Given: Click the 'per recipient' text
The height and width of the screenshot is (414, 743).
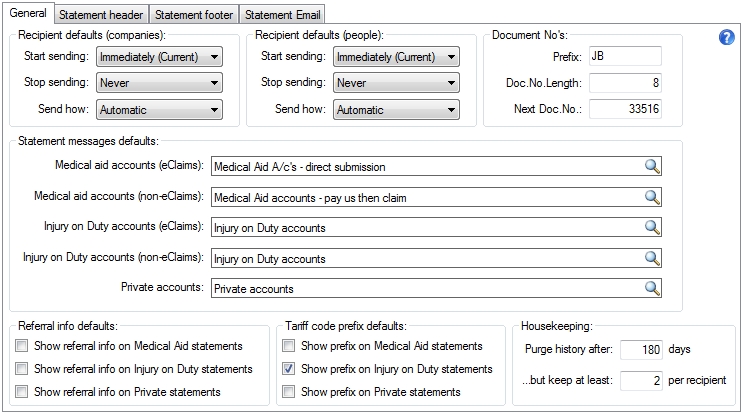Looking at the screenshot, I should [x=697, y=380].
